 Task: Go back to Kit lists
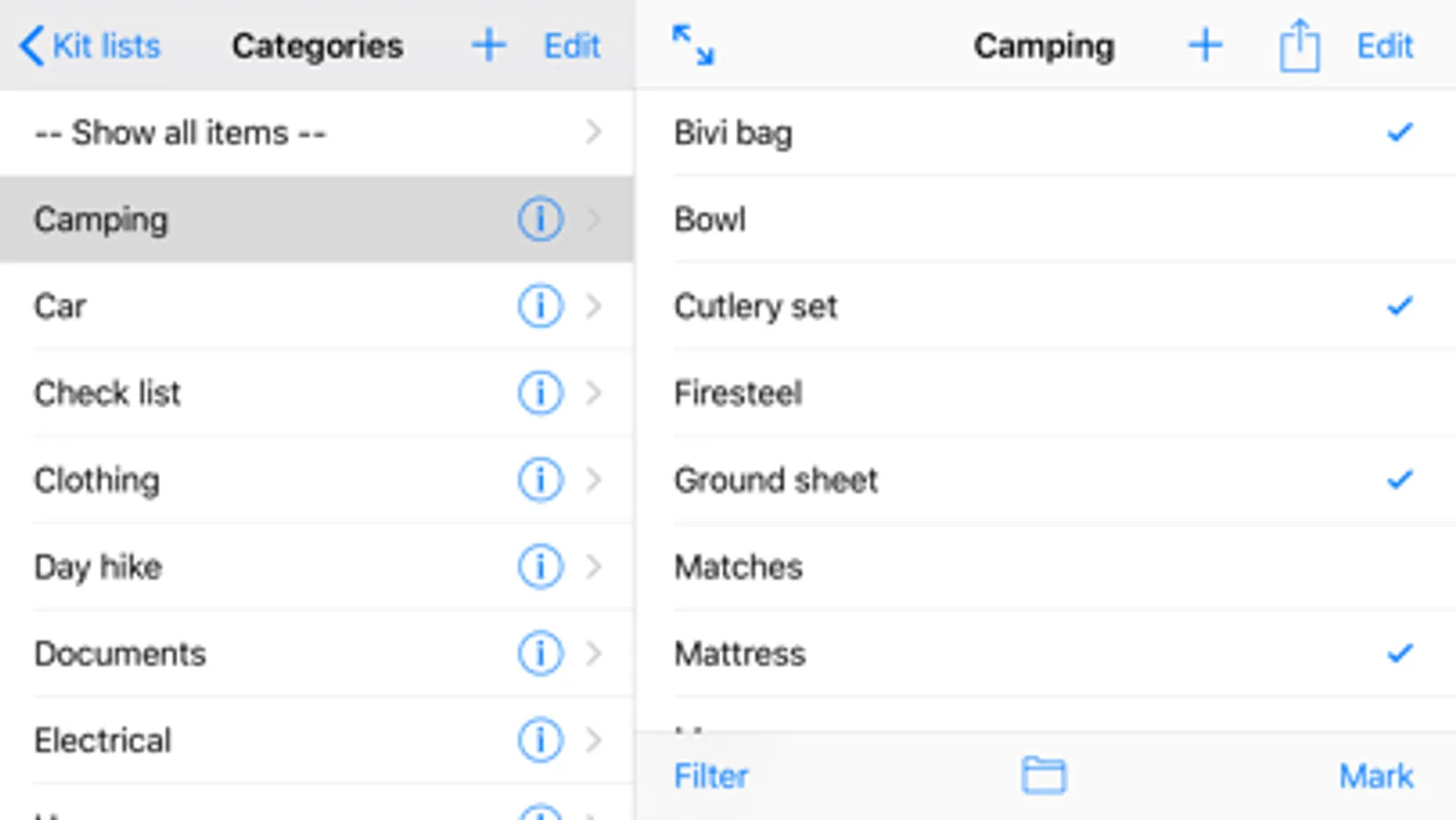(x=89, y=46)
